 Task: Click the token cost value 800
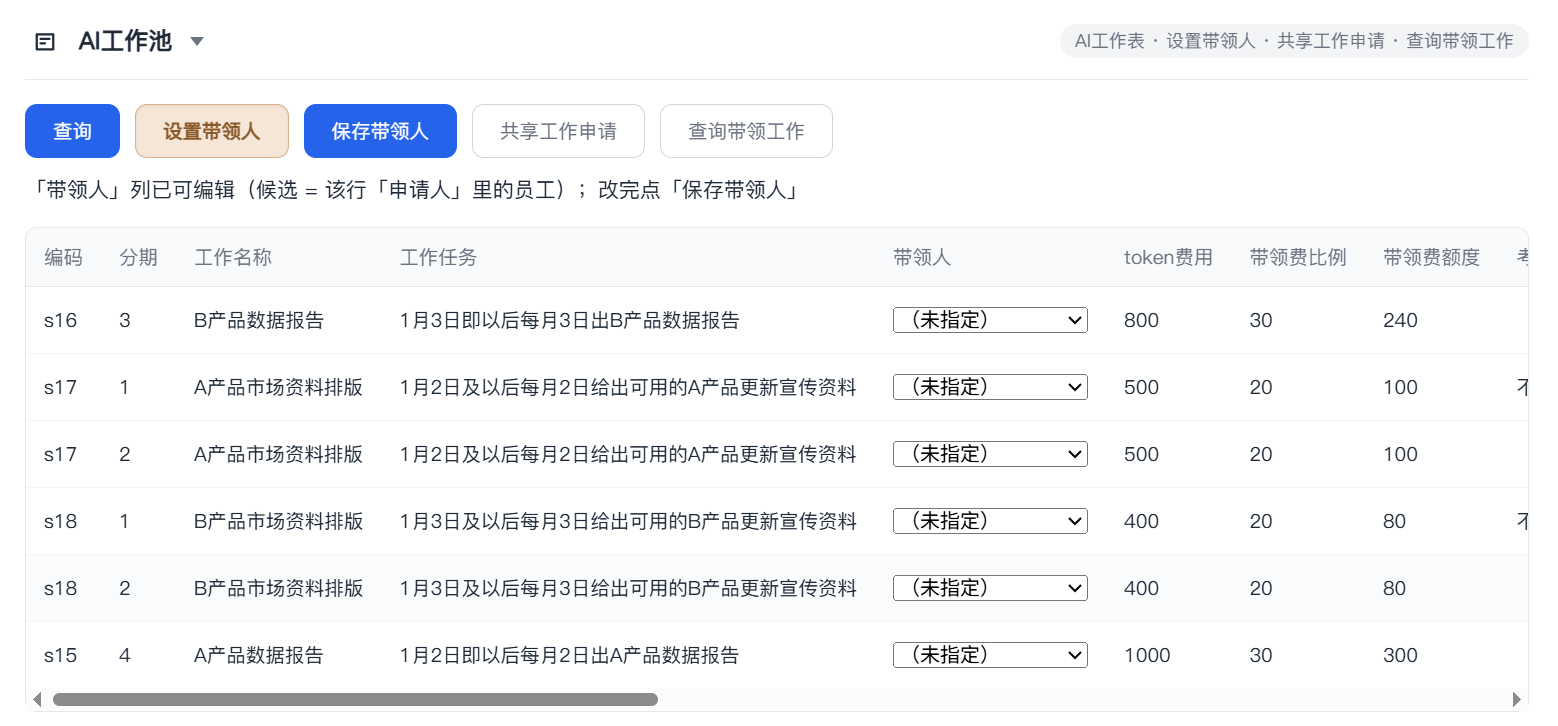[1141, 320]
